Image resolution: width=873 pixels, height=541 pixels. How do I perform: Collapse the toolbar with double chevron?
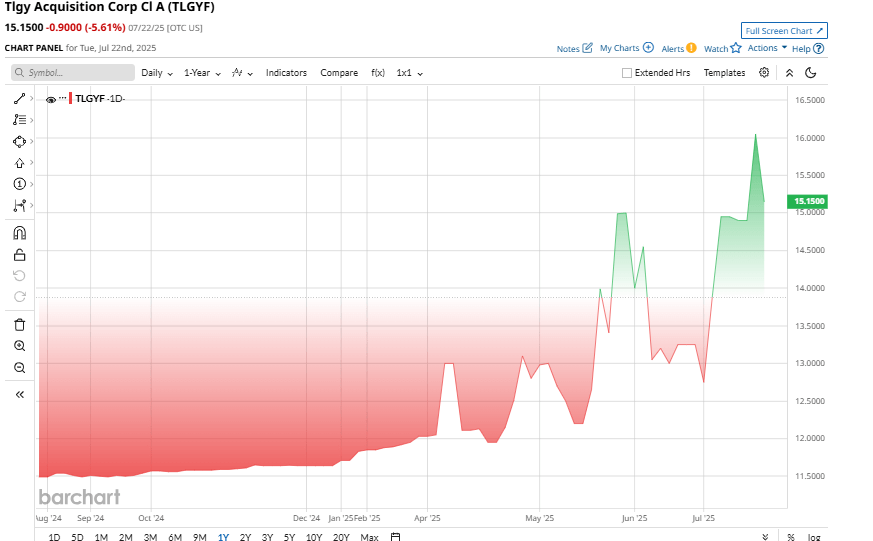coord(789,73)
